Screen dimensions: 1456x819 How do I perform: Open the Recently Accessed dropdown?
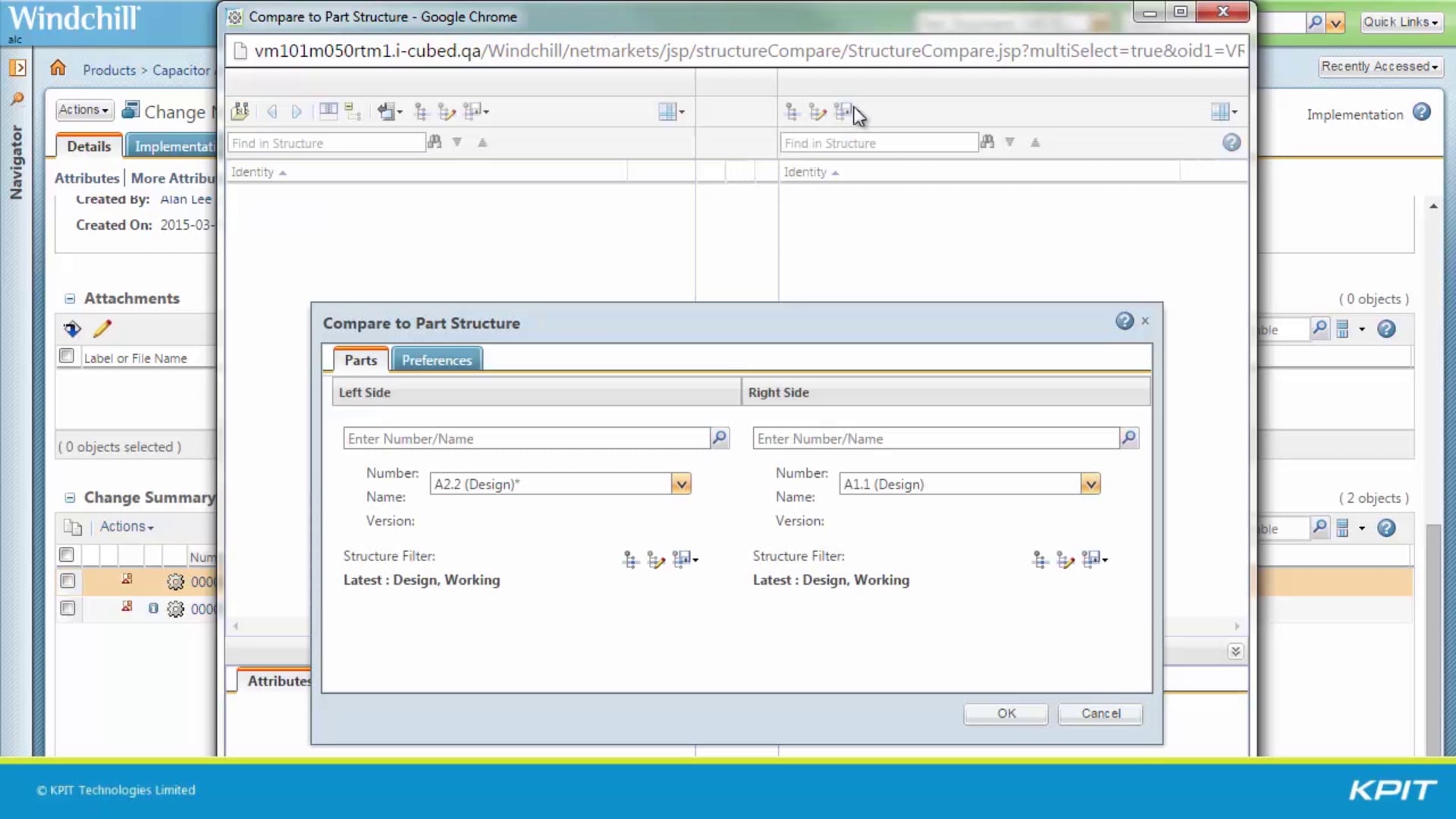tap(1380, 67)
